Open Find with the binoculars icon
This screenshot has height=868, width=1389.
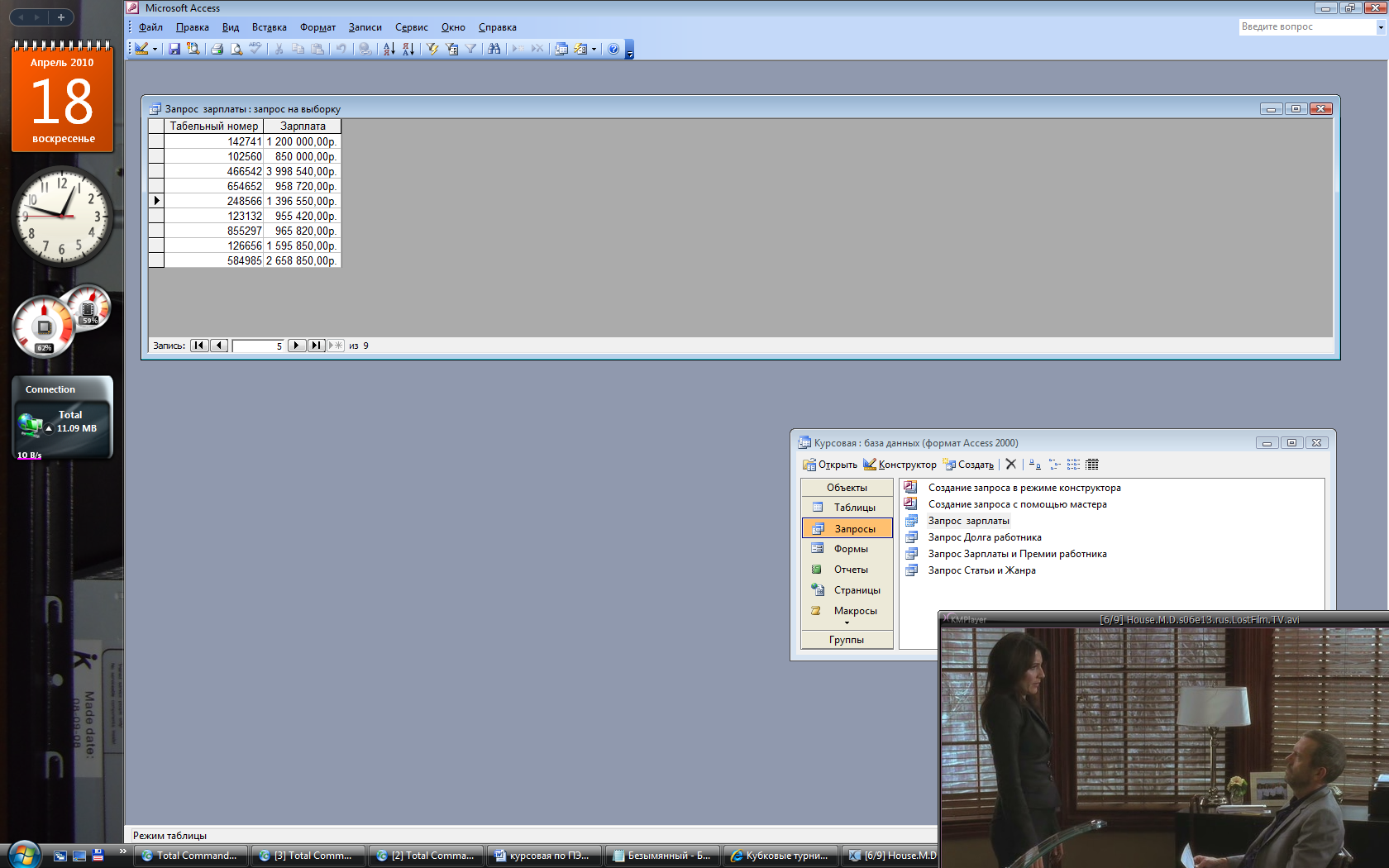pos(494,49)
